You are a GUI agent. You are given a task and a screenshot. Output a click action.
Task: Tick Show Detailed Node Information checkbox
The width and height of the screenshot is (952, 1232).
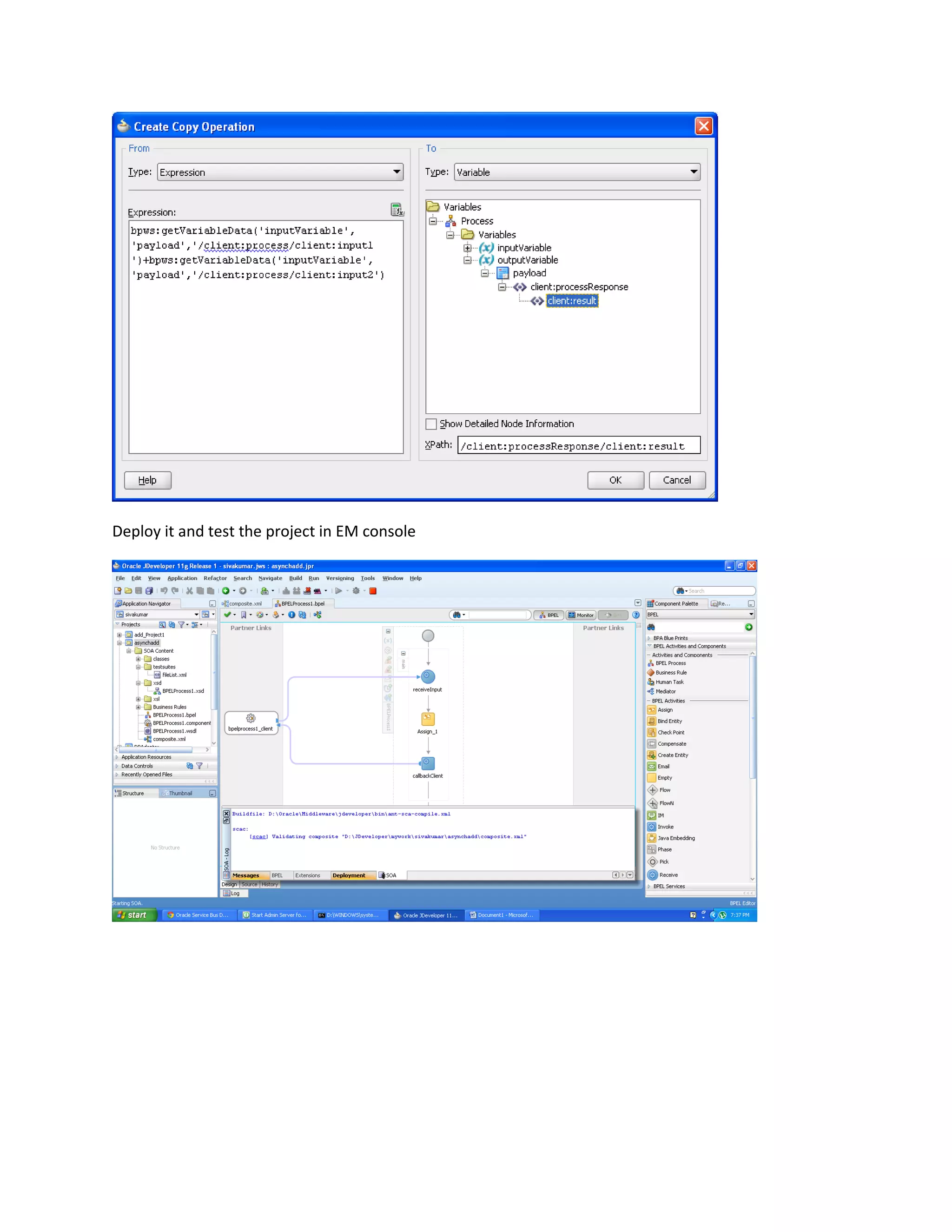click(431, 424)
